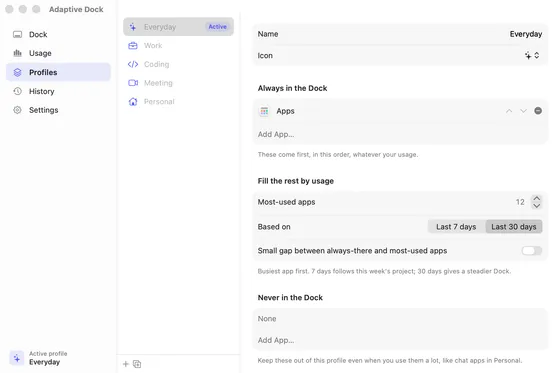Click the Active profile sparkle icon at bottom
This screenshot has width=560, height=373.
(x=17, y=358)
